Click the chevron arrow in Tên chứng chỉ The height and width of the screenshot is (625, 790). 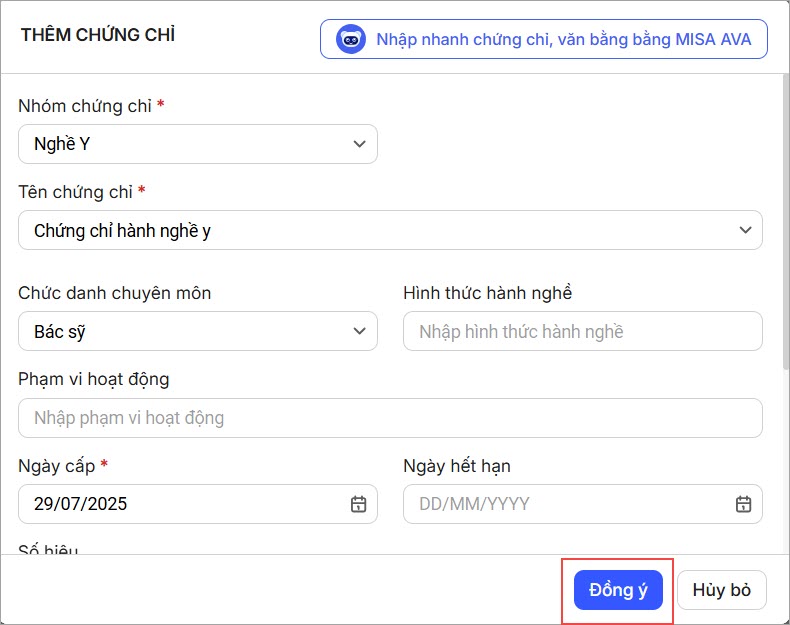pos(745,230)
